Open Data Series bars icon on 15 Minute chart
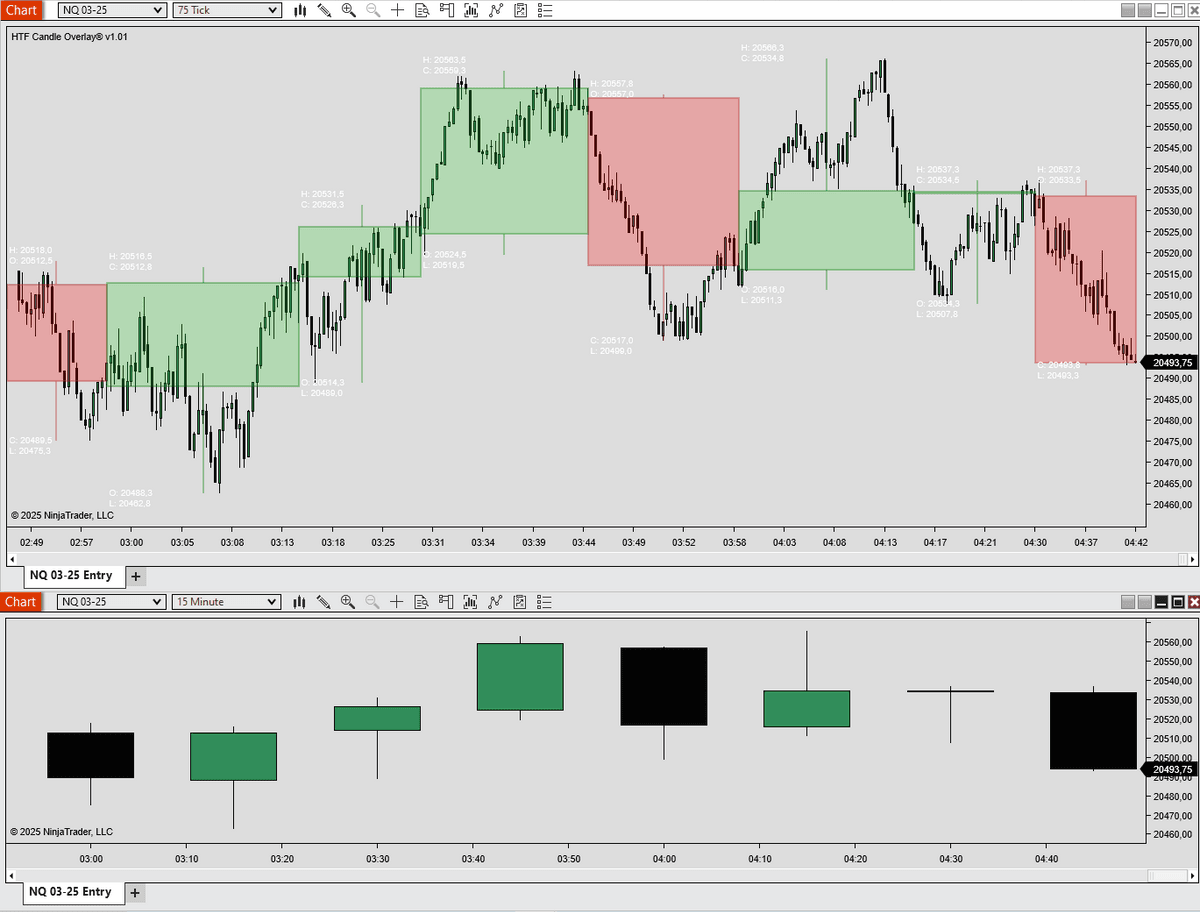This screenshot has width=1200, height=912. 300,602
